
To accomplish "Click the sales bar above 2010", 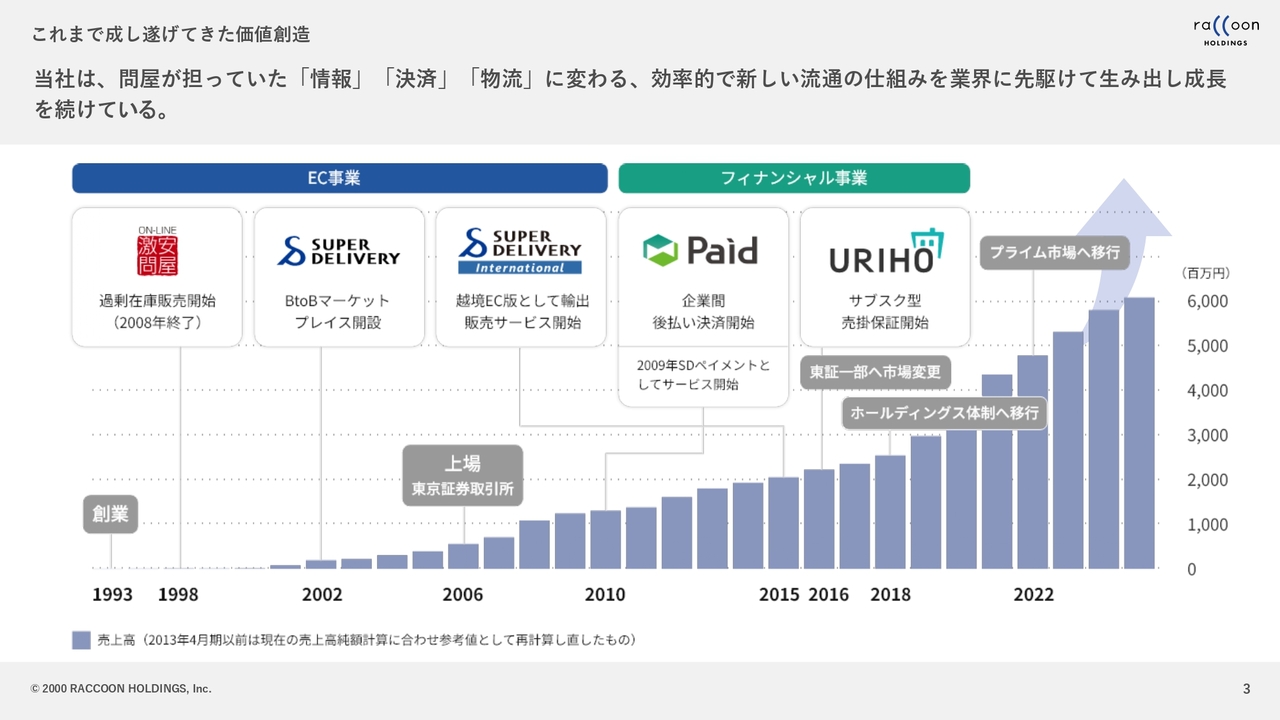I will pos(605,540).
